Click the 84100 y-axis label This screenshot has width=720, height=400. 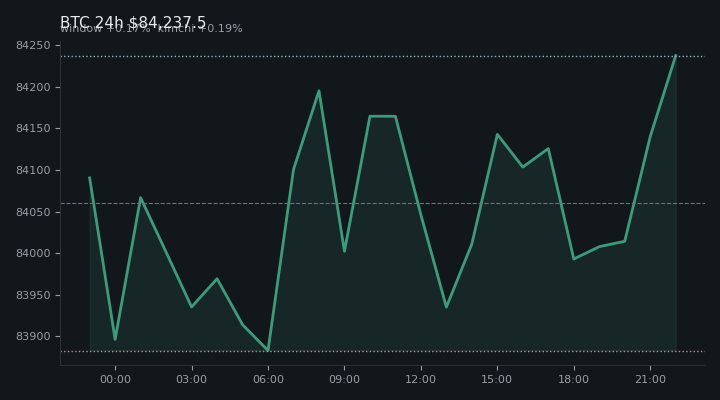point(33,170)
